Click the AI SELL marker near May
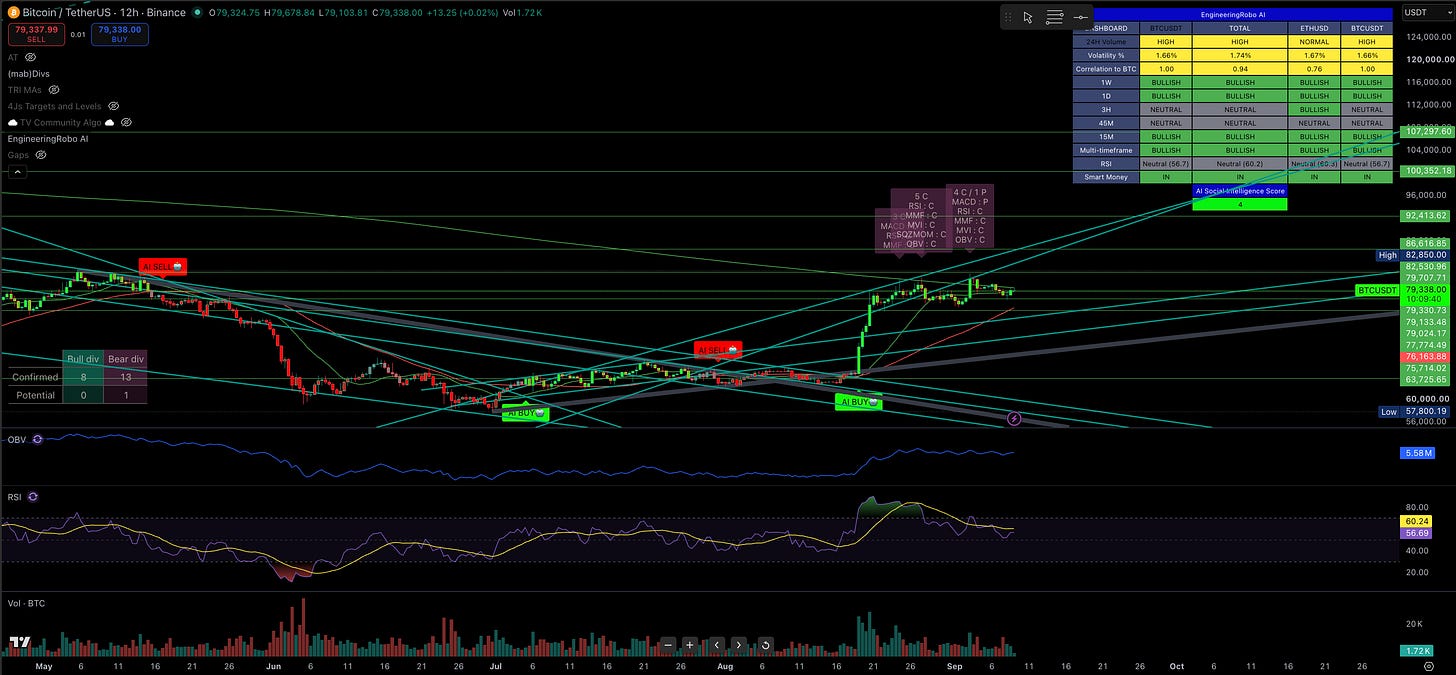 (162, 267)
